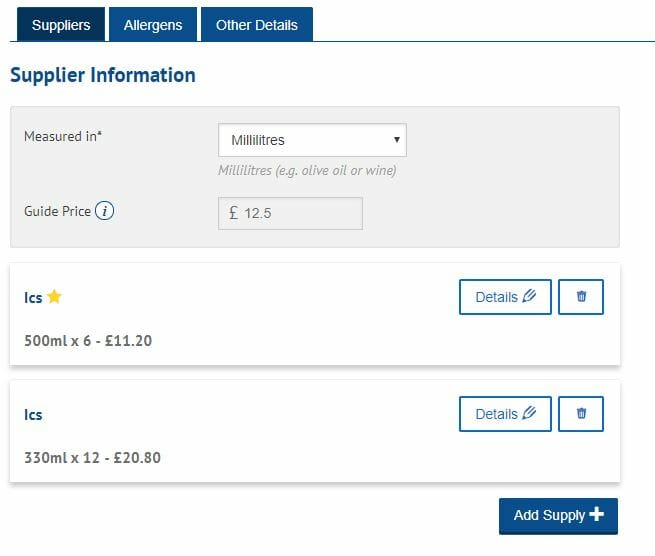Click the Guide Price input field
Viewport: 655px width, 556px height.
pyautogui.click(x=298, y=213)
